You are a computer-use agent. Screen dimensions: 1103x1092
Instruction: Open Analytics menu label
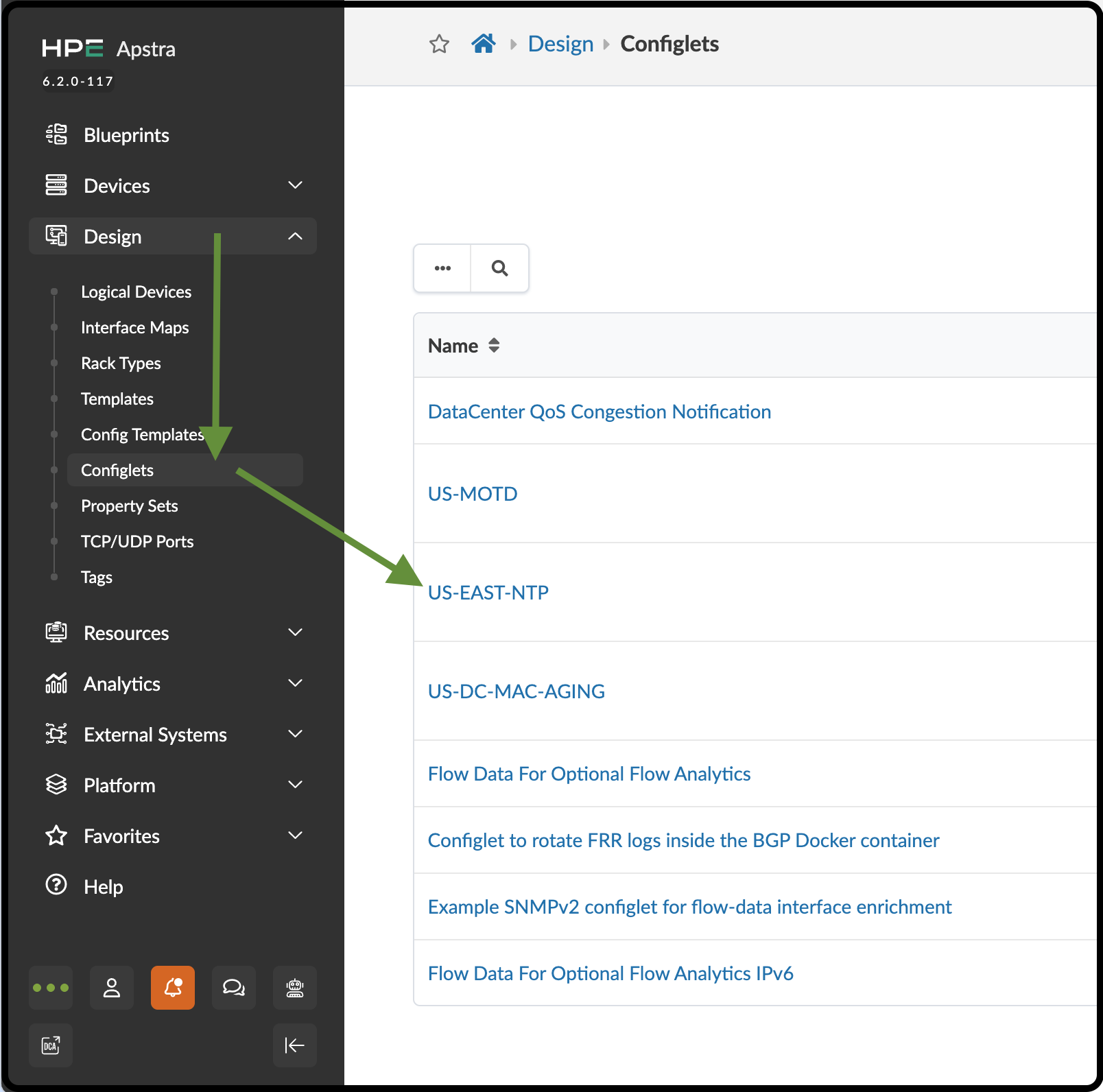[122, 684]
